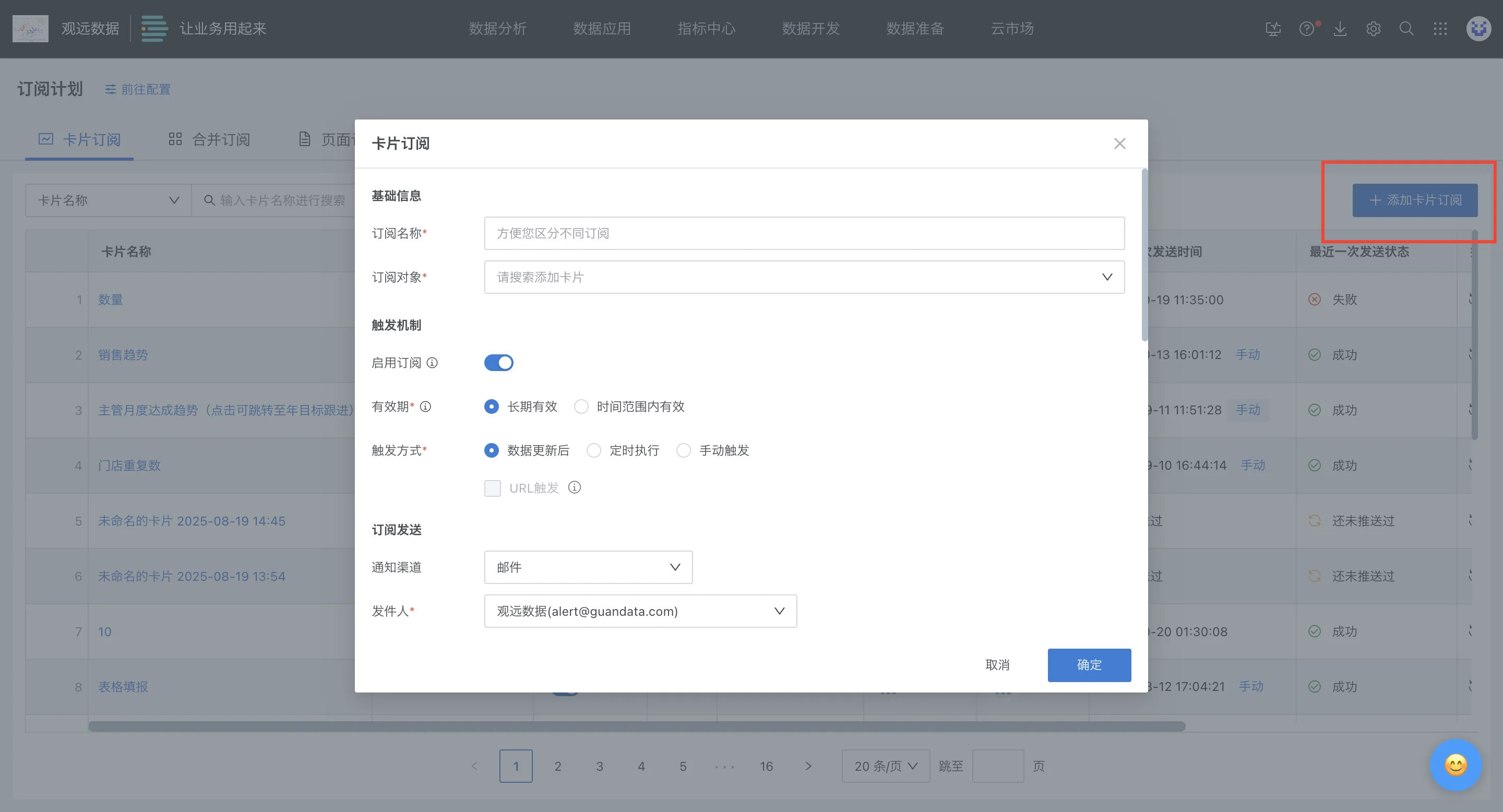This screenshot has width=1503, height=812.
Task: Open the apps grid icon
Action: 1440,29
